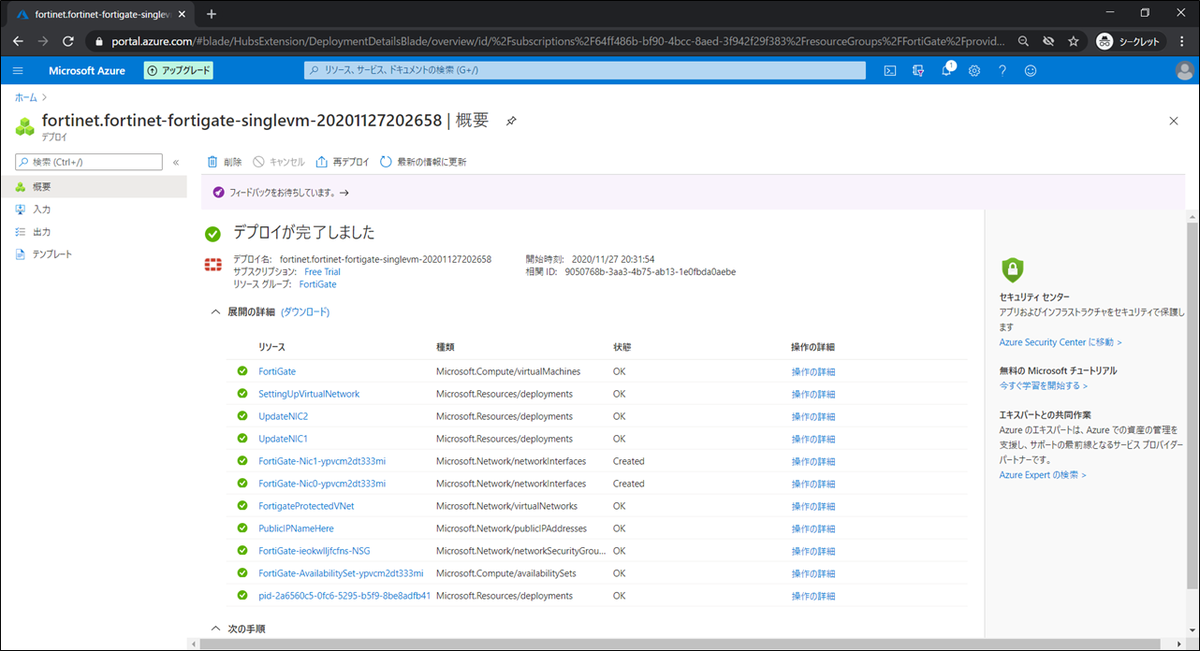Open the FortiGate-ieokwlljfcfns-NSG resource
1200x651 pixels.
314,551
